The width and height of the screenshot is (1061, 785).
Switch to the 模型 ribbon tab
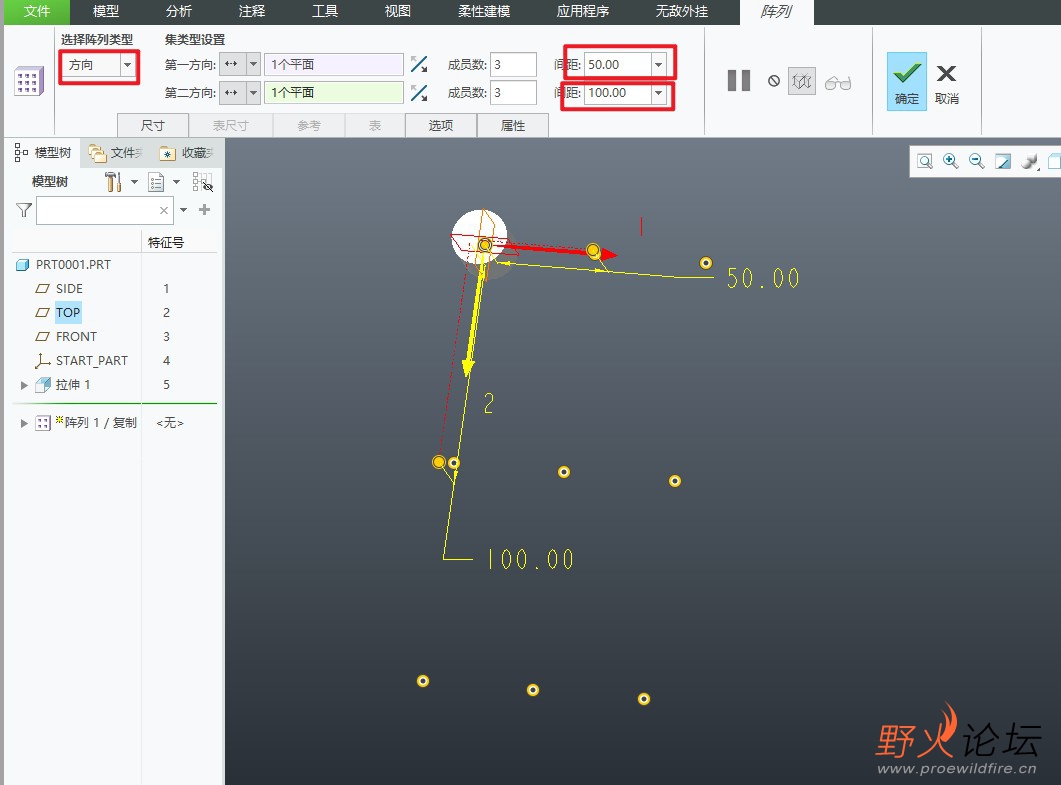(x=106, y=12)
